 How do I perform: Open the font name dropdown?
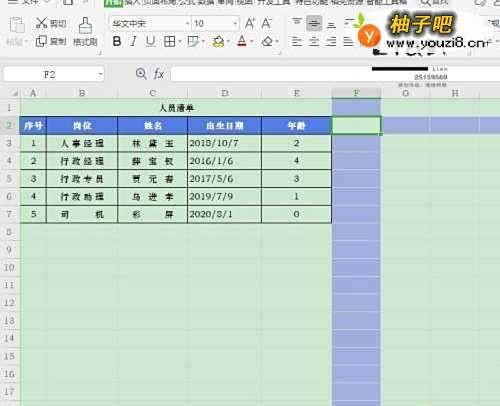pos(187,23)
